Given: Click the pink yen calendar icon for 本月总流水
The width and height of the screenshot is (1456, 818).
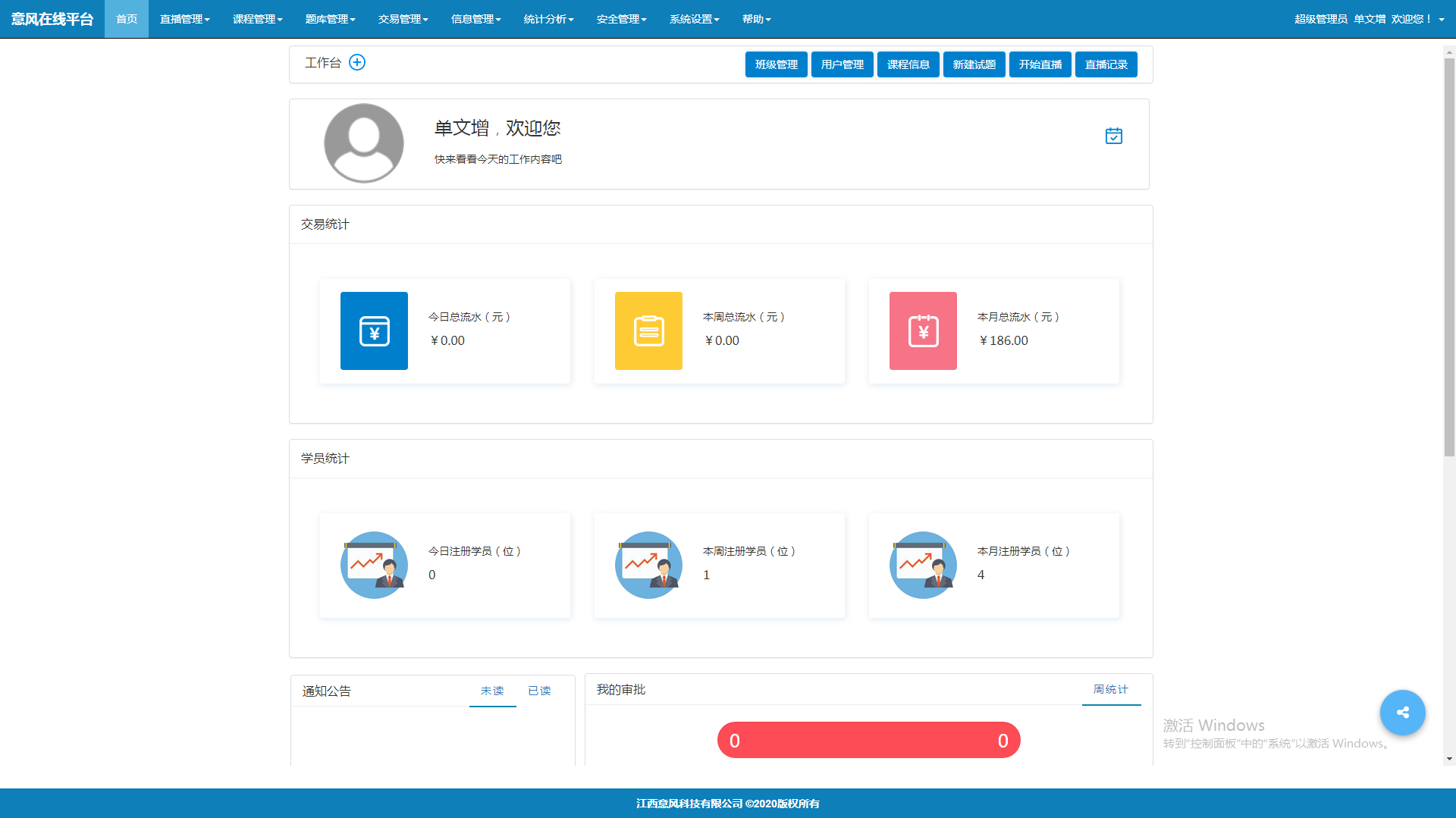Looking at the screenshot, I should (x=923, y=331).
